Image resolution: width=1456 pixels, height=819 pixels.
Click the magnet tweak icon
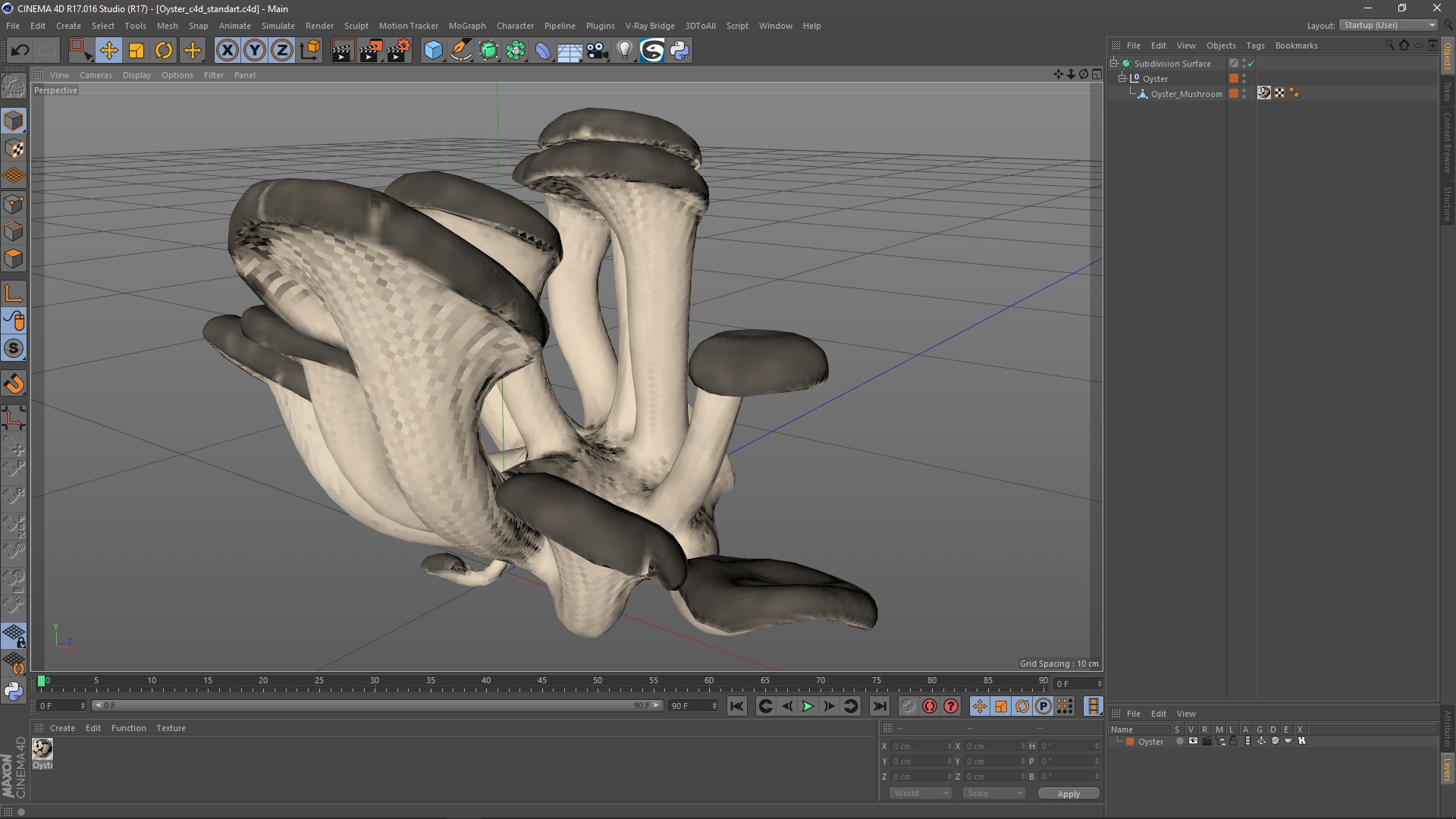[14, 384]
